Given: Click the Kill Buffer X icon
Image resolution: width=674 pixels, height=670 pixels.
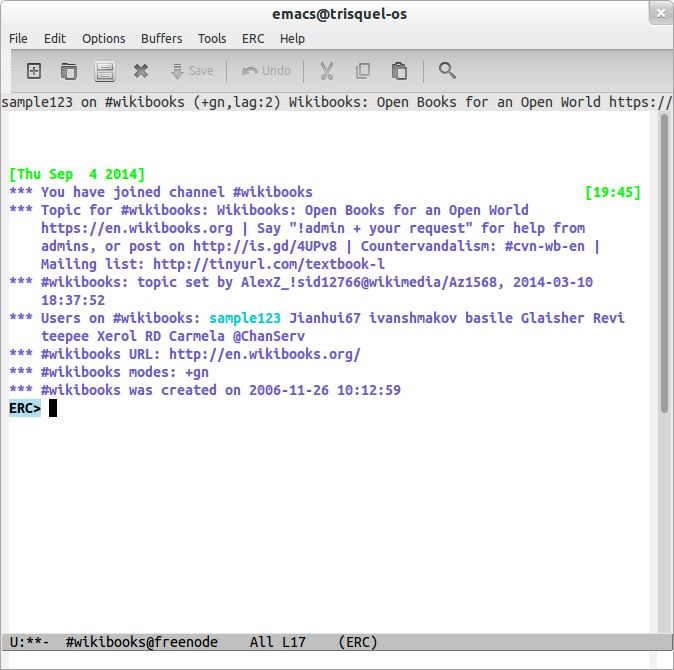Looking at the screenshot, I should tap(141, 71).
